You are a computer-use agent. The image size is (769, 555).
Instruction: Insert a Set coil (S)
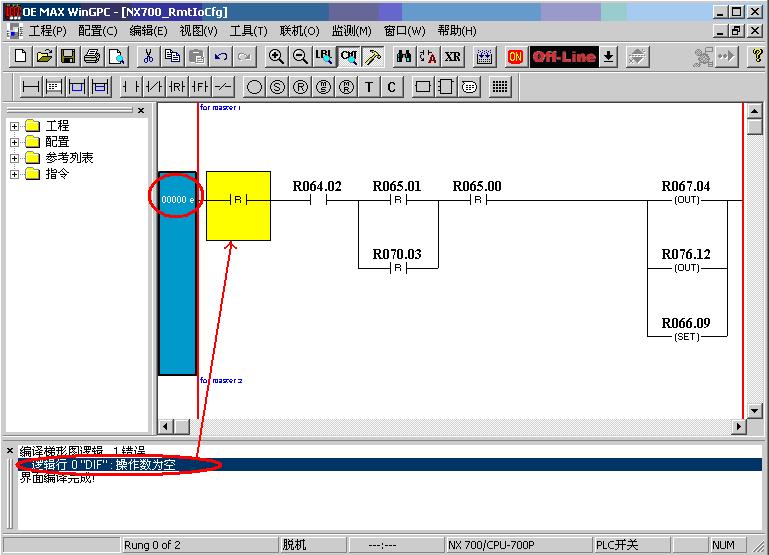pos(277,87)
